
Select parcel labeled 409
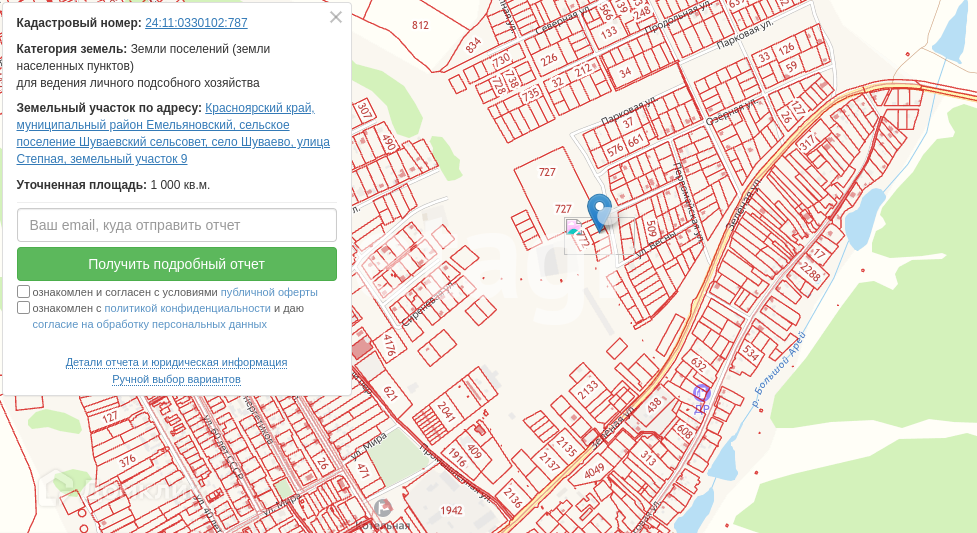click(x=474, y=449)
